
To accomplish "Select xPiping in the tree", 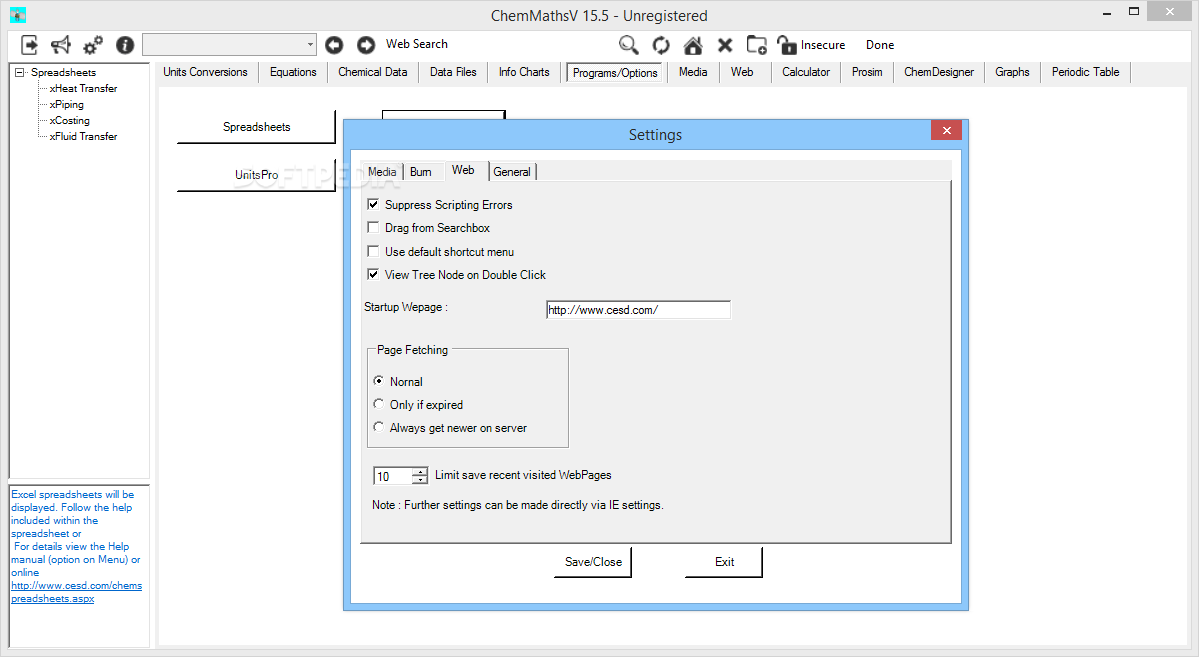I will click(67, 105).
